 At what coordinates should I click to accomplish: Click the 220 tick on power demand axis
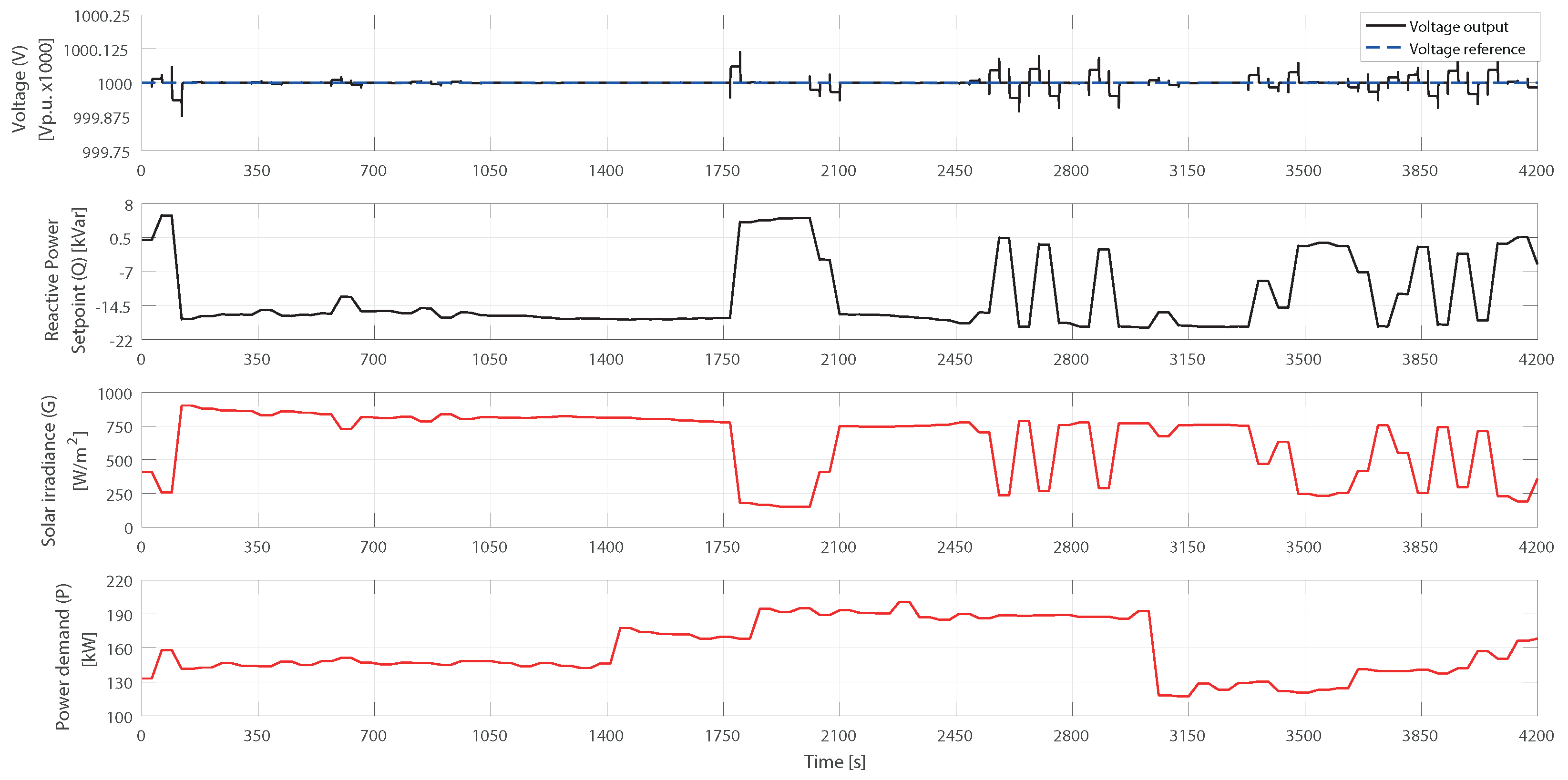coord(119,582)
